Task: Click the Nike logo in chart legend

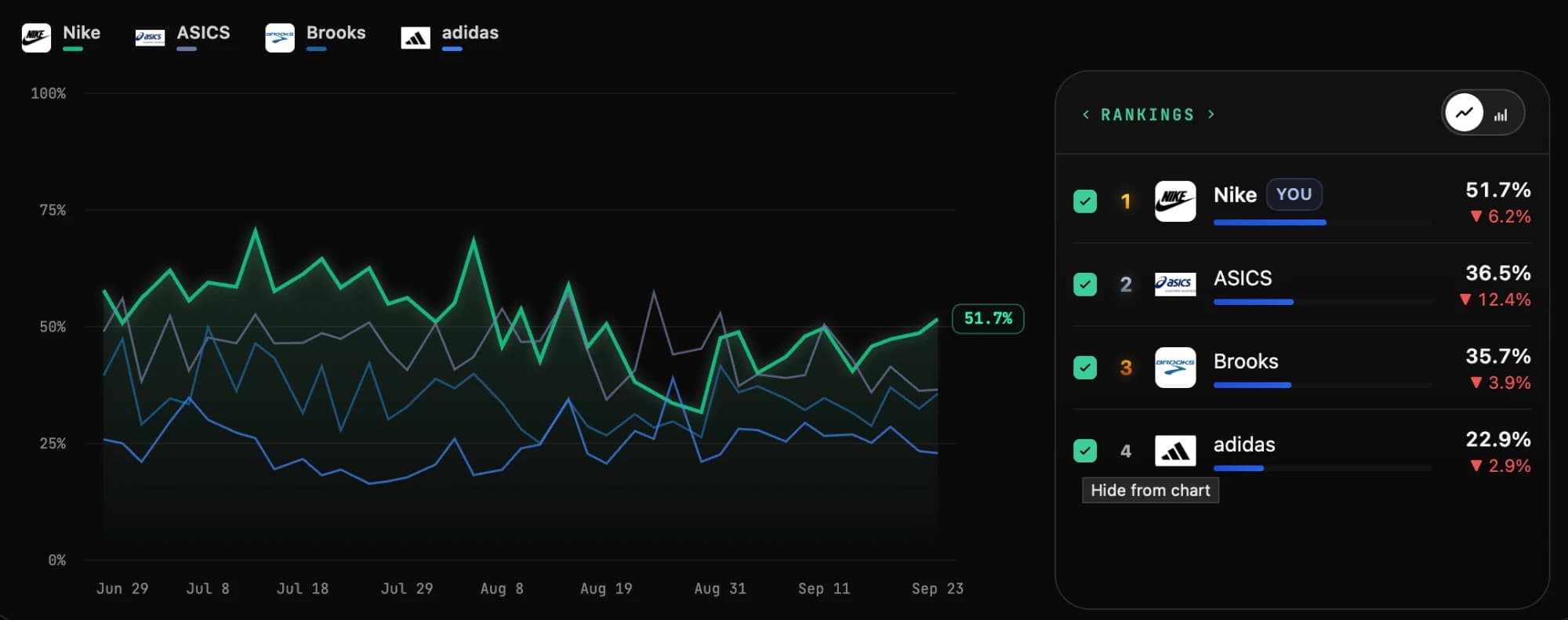Action: (x=36, y=38)
